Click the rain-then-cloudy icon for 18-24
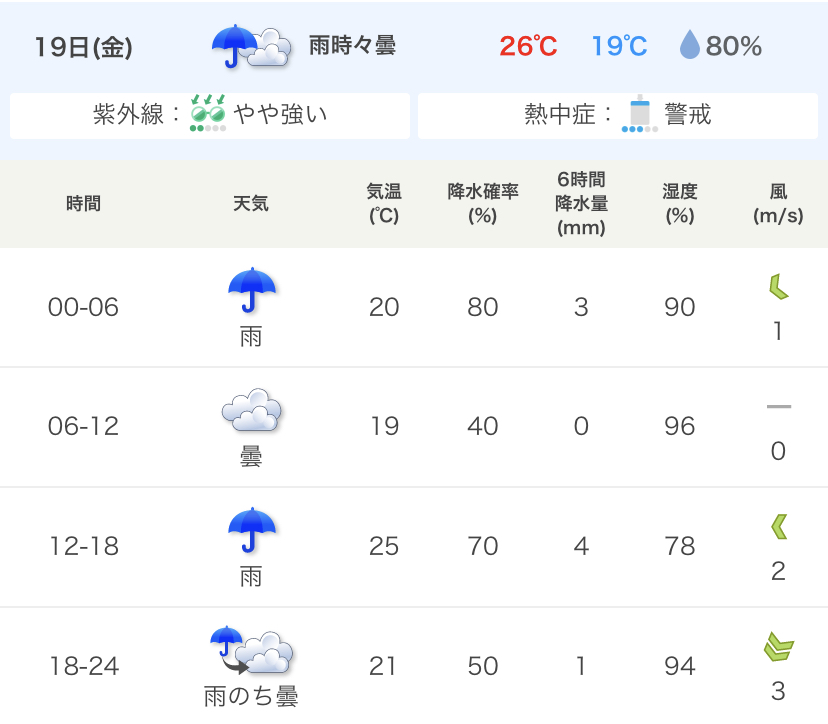This screenshot has height=724, width=828. [x=251, y=651]
